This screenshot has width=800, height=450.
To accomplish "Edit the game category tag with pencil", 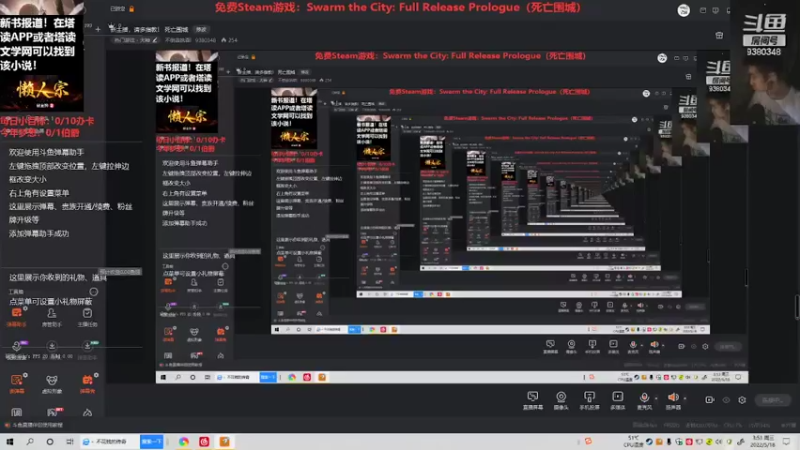I will coord(136,40).
